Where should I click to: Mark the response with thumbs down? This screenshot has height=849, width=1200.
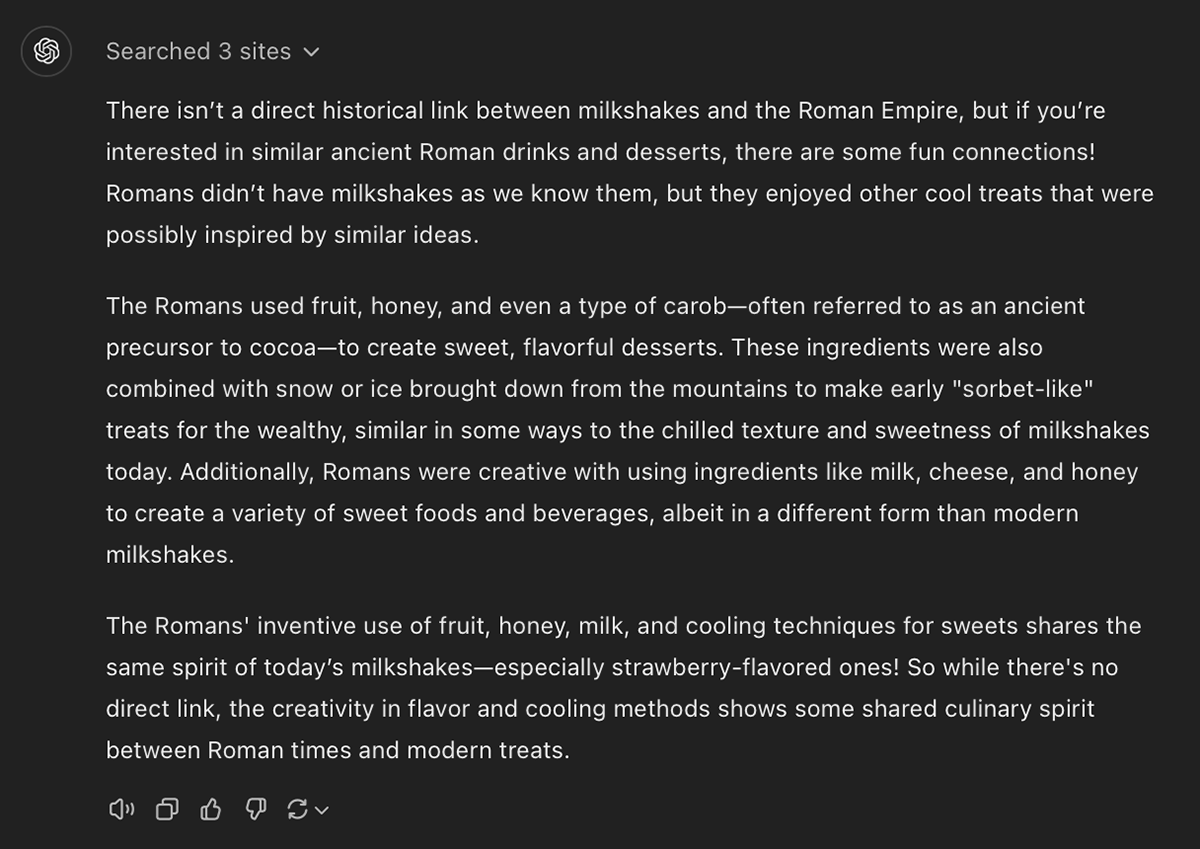[x=255, y=809]
